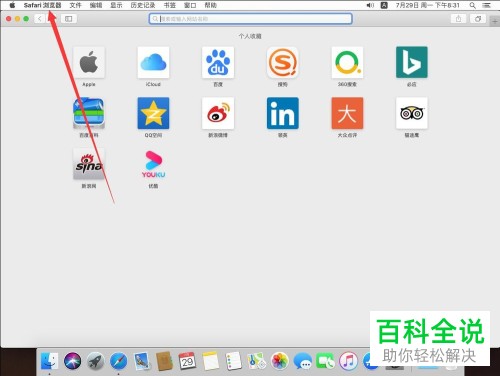Click the date and time in menu bar
Image resolution: width=500 pixels, height=376 pixels.
[427, 5]
